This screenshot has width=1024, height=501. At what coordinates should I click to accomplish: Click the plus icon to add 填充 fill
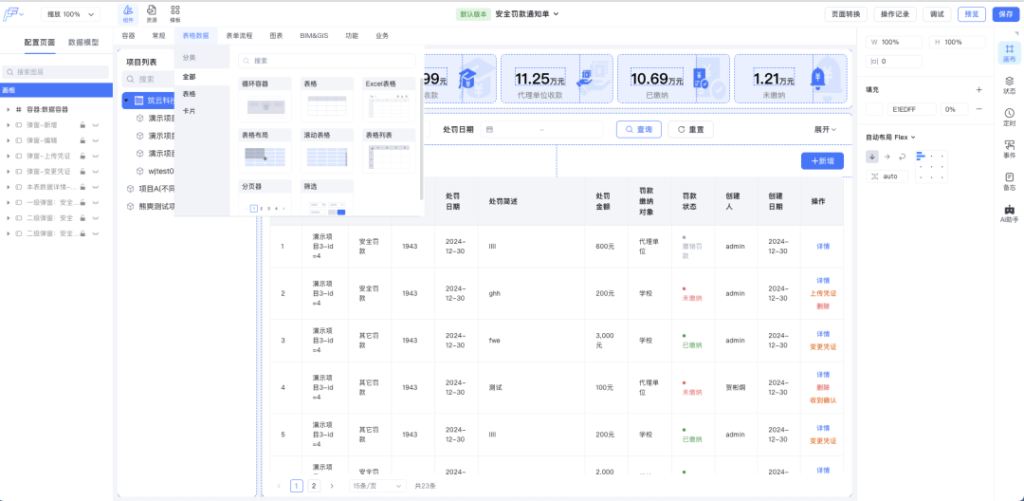pyautogui.click(x=978, y=90)
